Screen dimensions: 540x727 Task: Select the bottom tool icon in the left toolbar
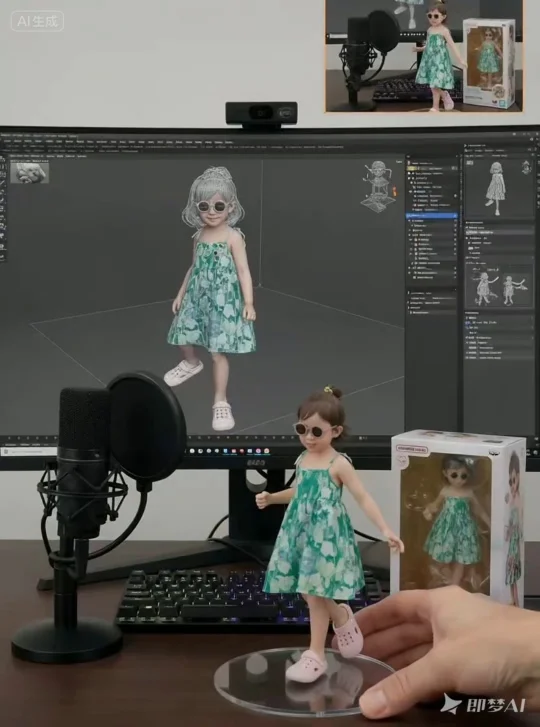click(2, 256)
